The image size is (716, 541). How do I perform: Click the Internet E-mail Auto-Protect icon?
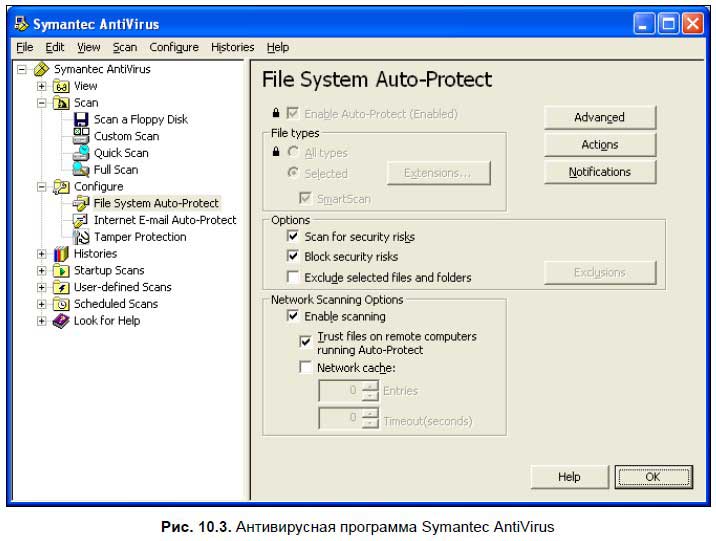[81, 220]
